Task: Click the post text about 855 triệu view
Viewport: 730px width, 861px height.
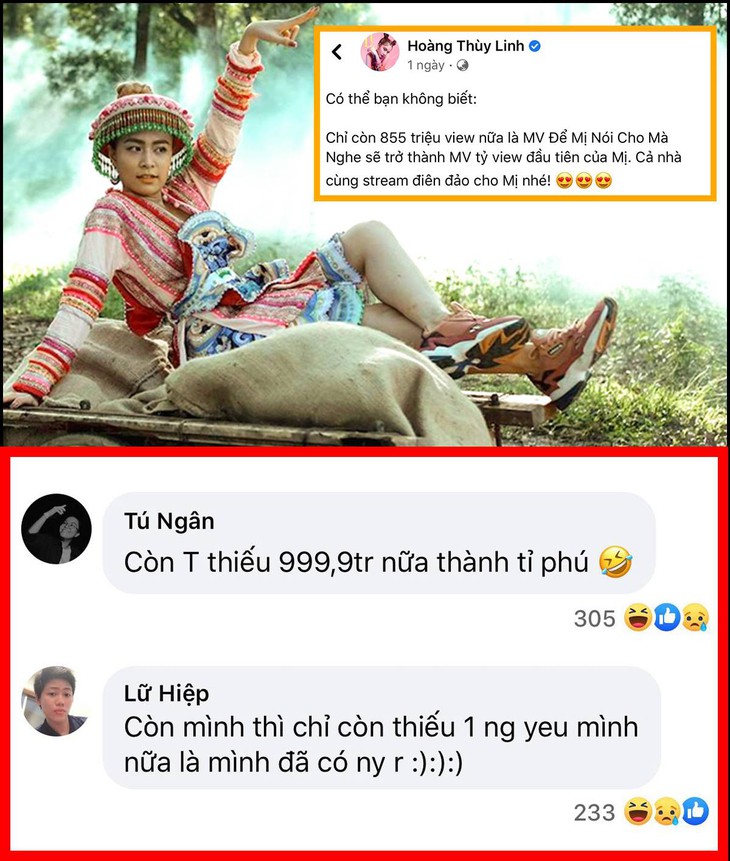Action: coord(504,159)
